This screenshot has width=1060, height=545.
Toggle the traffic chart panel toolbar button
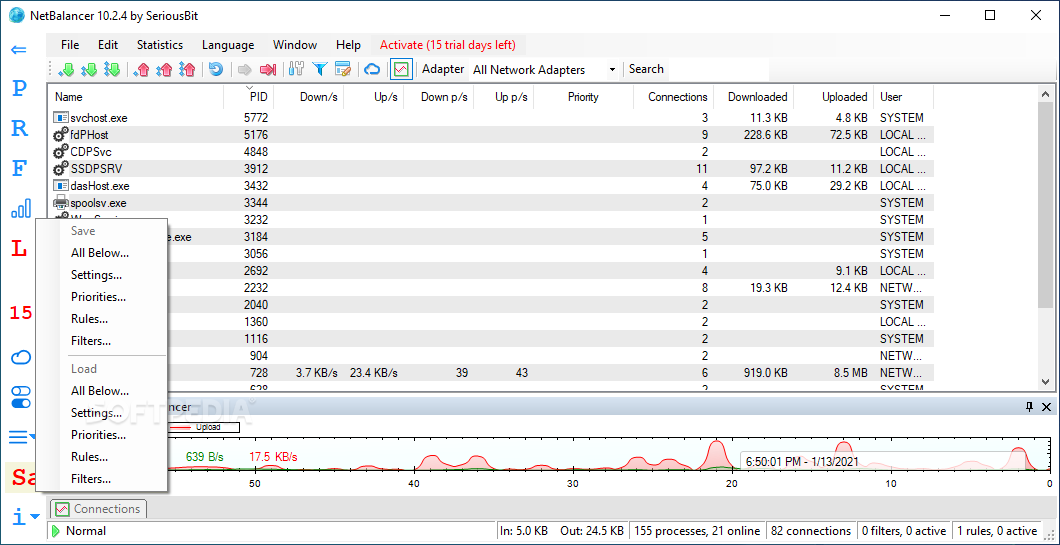tap(401, 69)
